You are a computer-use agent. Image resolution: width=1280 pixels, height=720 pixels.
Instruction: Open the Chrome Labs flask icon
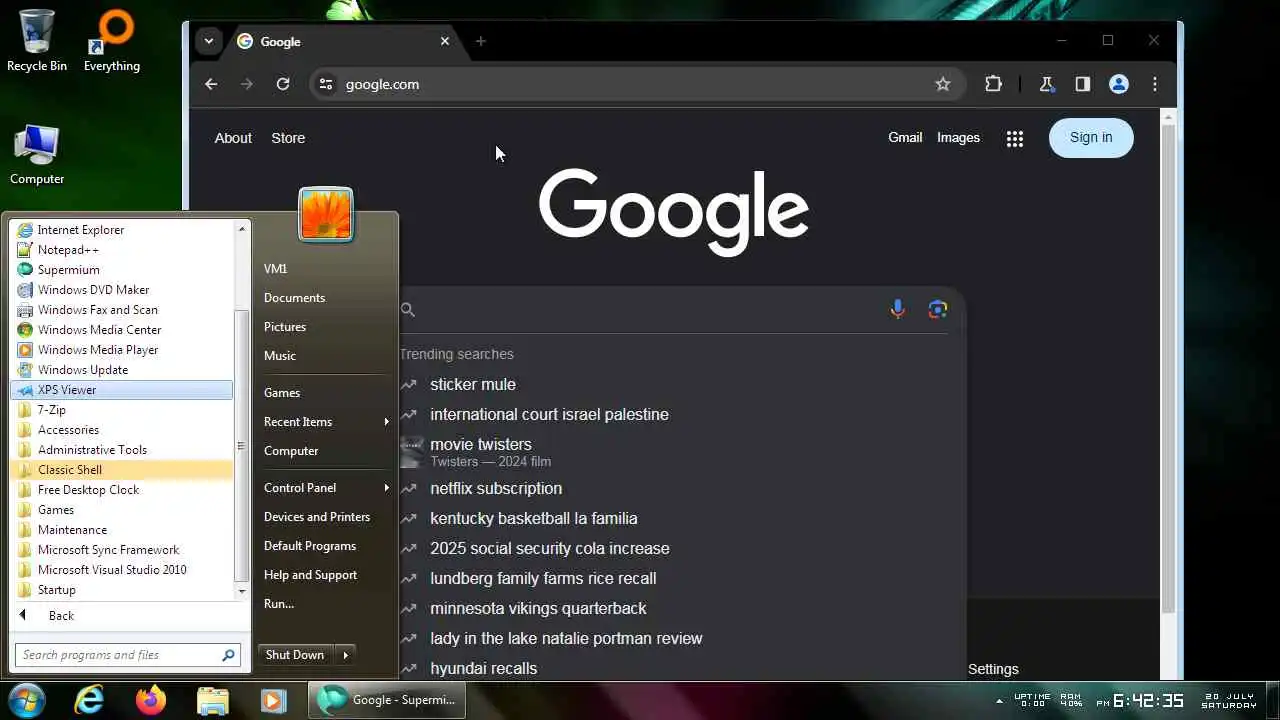click(1047, 84)
